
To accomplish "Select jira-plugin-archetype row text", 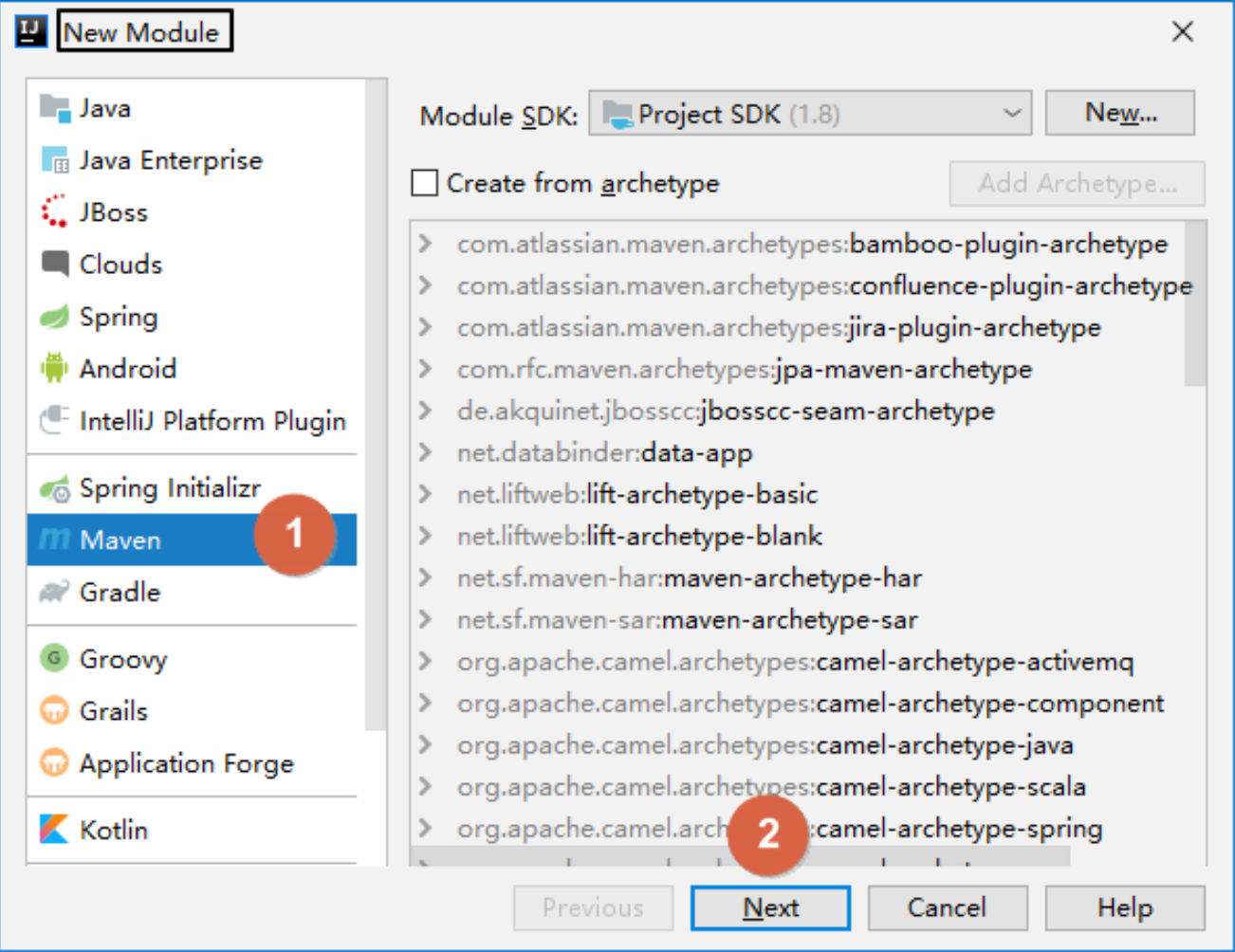I will click(x=779, y=328).
